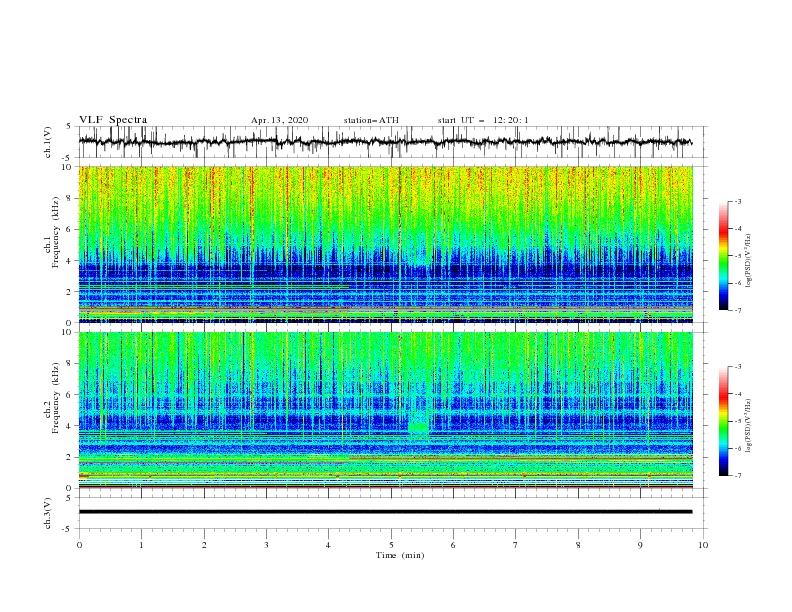Click the "-7" tick on the lower colorbar
This screenshot has height=612, width=792.
coord(738,475)
